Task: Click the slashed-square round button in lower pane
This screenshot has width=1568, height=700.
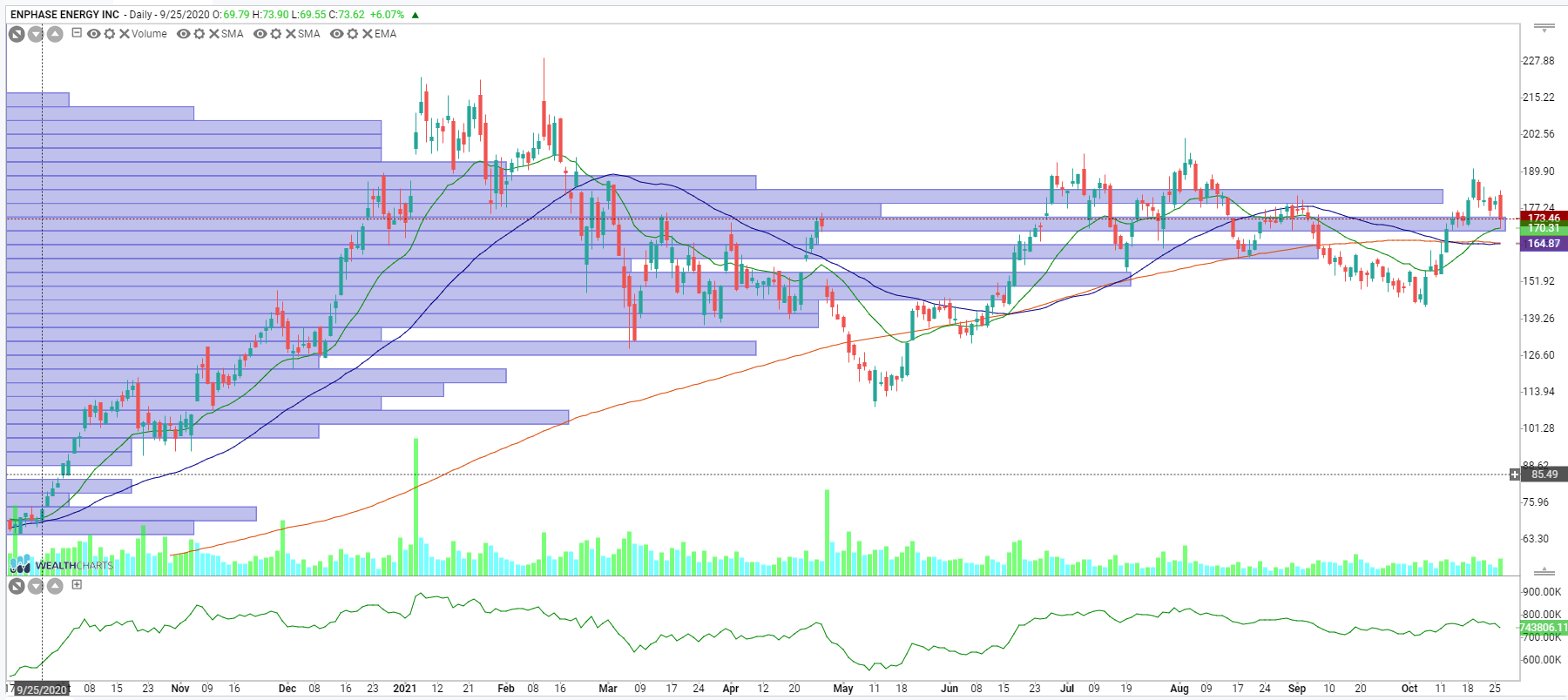Action: (x=17, y=586)
